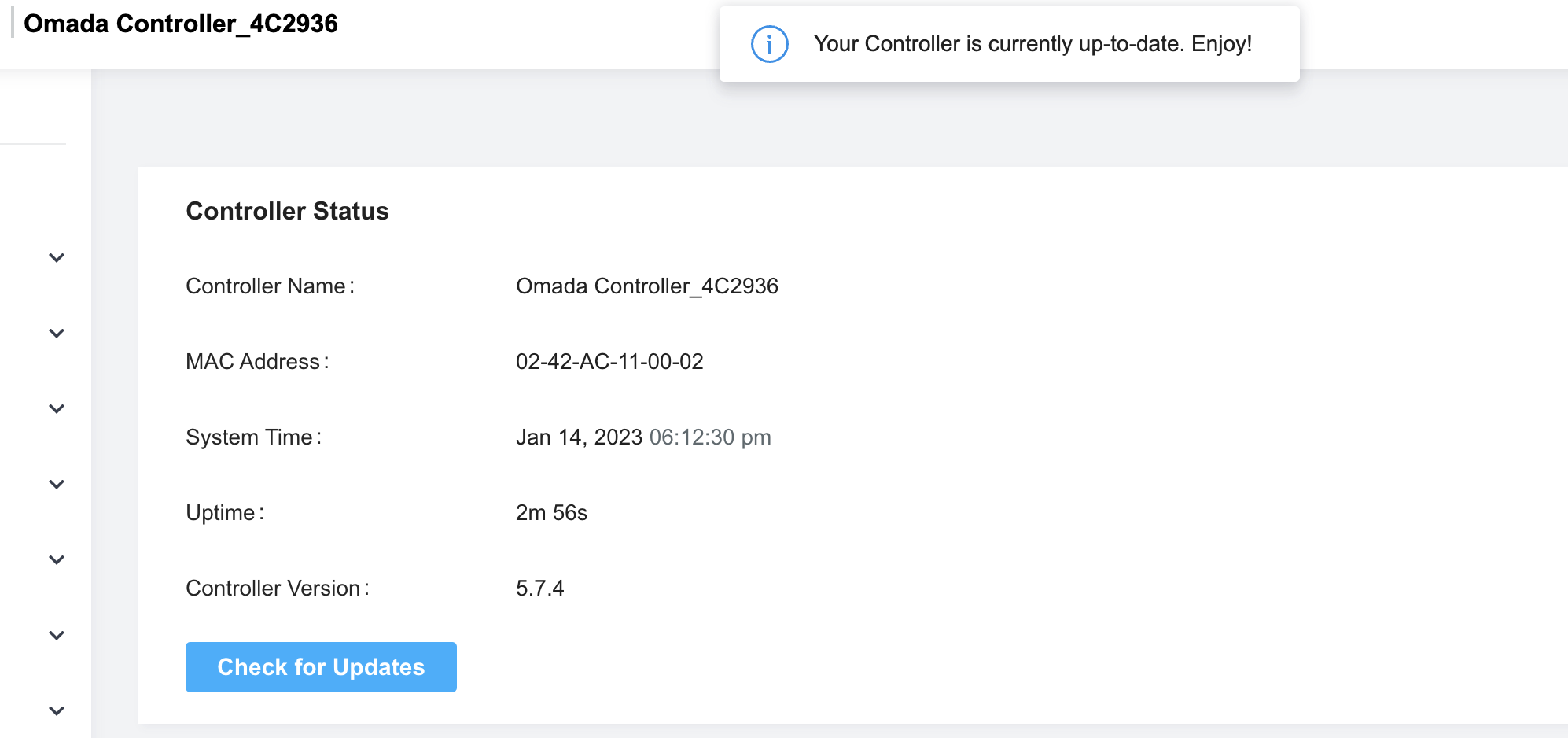
Task: Expand the bottom sidebar menu chevron
Action: coord(56,710)
